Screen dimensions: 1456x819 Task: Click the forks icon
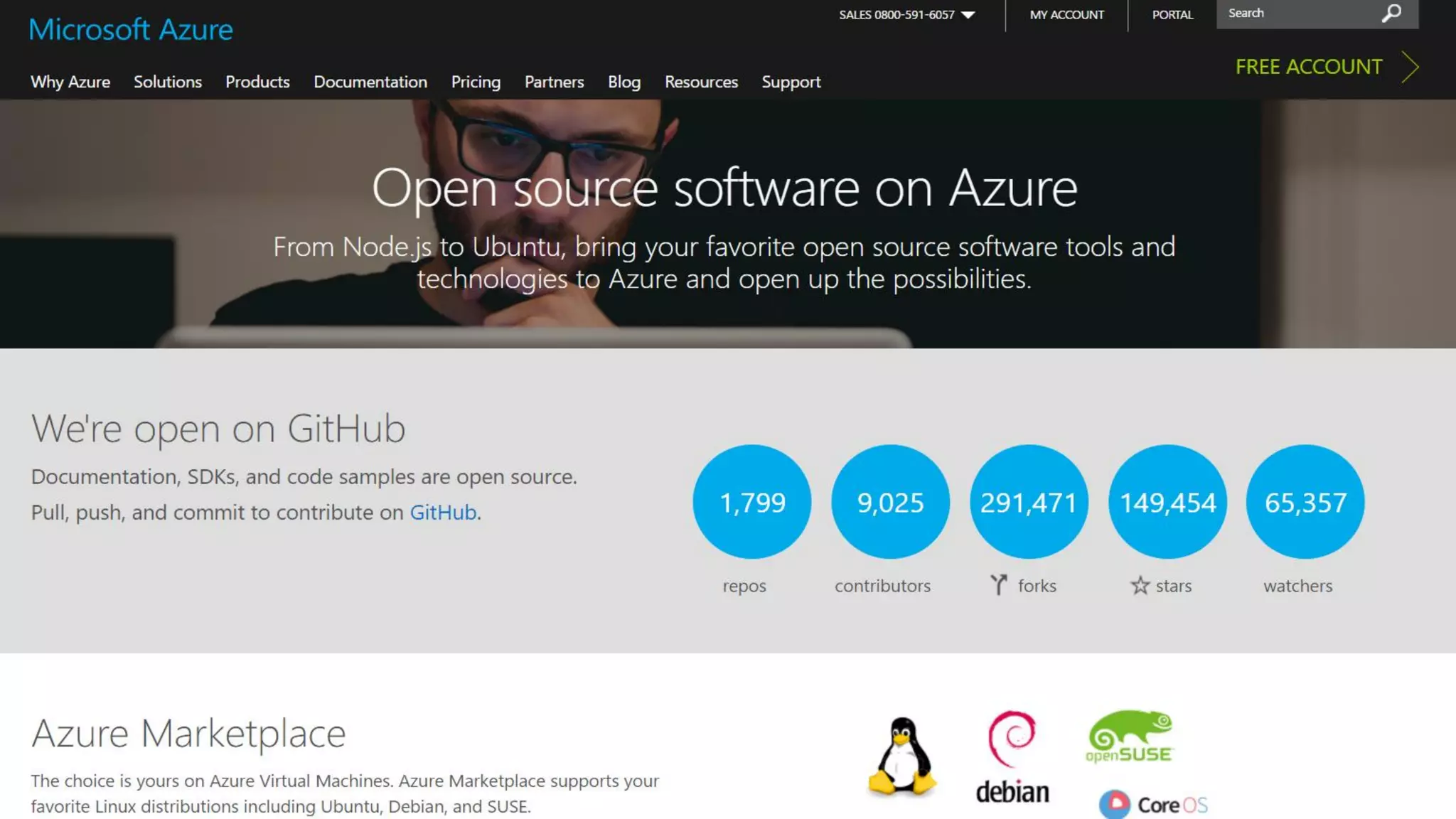tap(999, 584)
